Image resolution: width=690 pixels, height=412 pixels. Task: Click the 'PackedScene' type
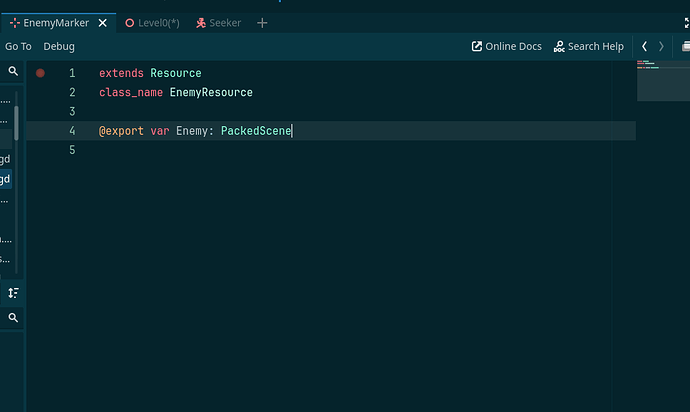pos(256,131)
